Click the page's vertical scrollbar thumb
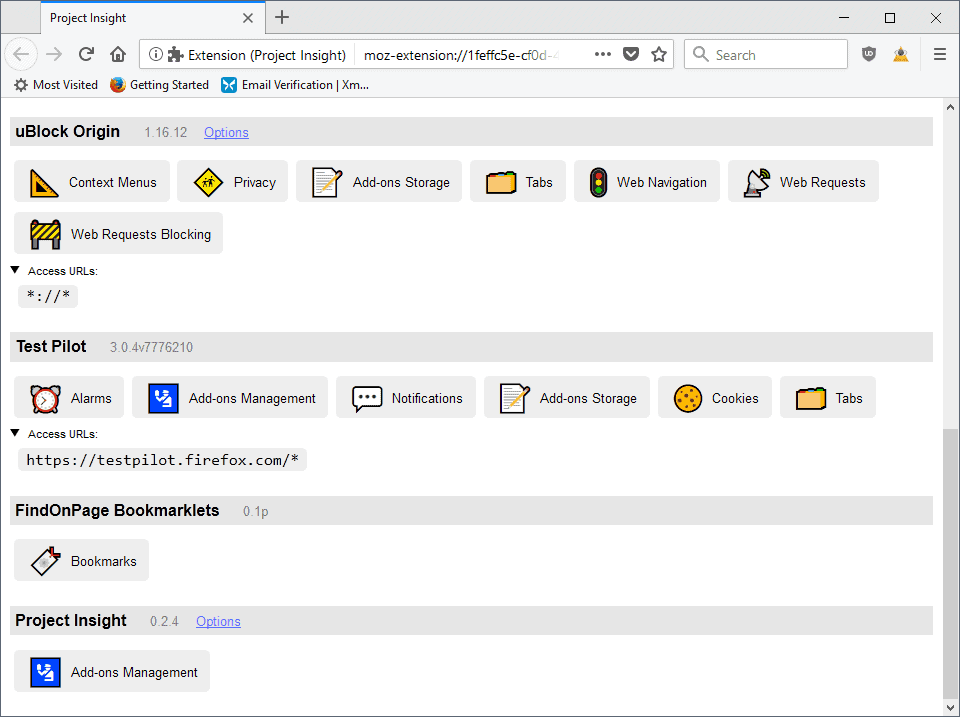This screenshot has width=960, height=717. [x=950, y=562]
